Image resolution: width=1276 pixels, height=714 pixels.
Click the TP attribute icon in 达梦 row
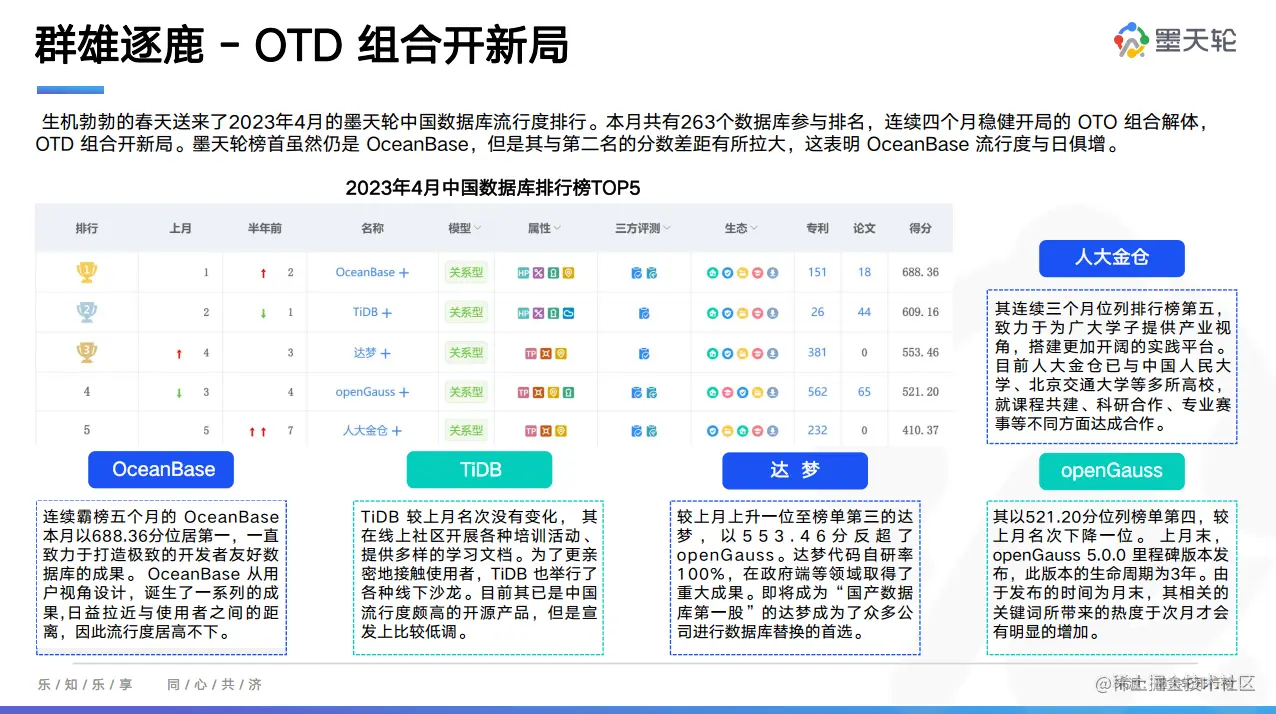pyautogui.click(x=531, y=354)
